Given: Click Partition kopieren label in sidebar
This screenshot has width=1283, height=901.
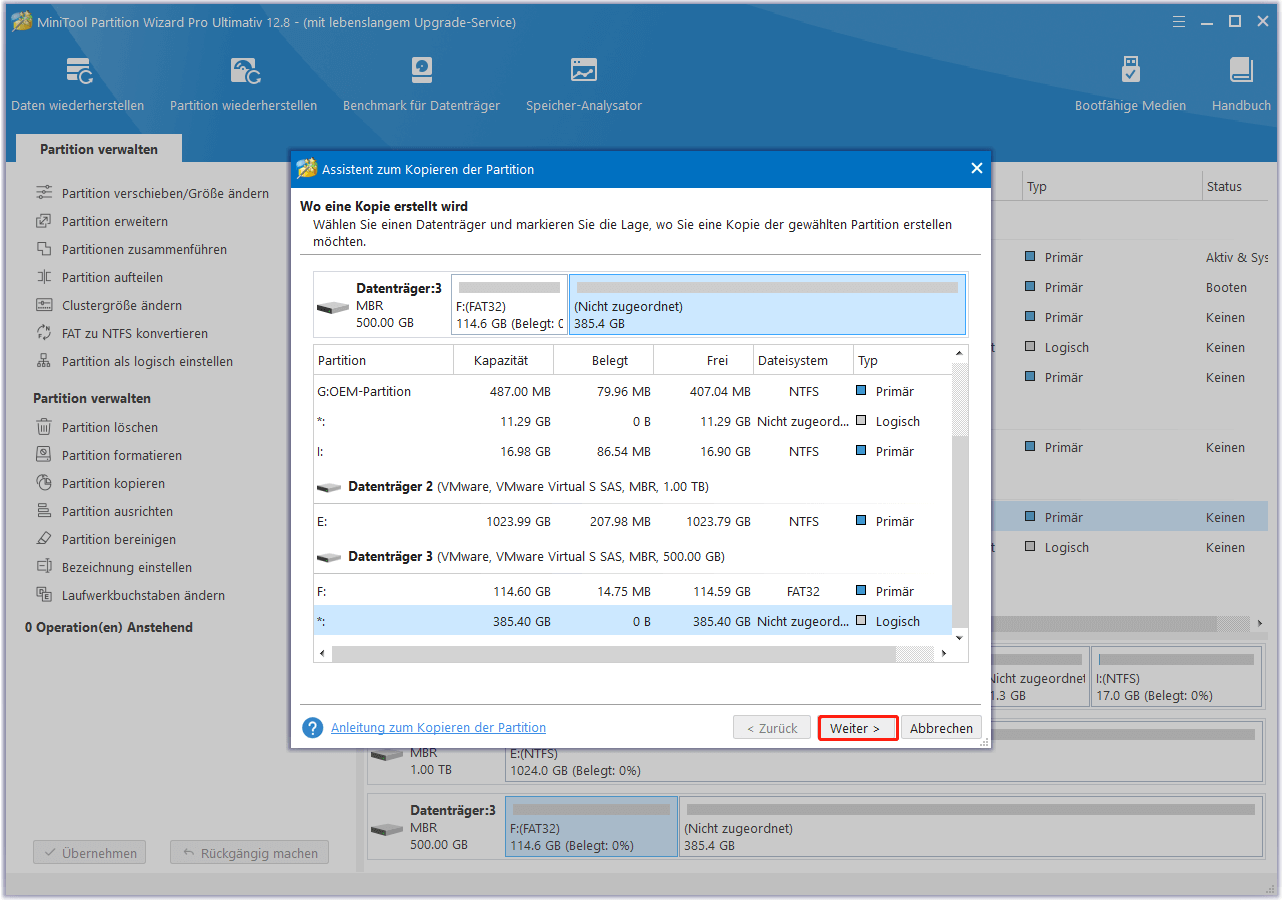Looking at the screenshot, I should coord(114,483).
